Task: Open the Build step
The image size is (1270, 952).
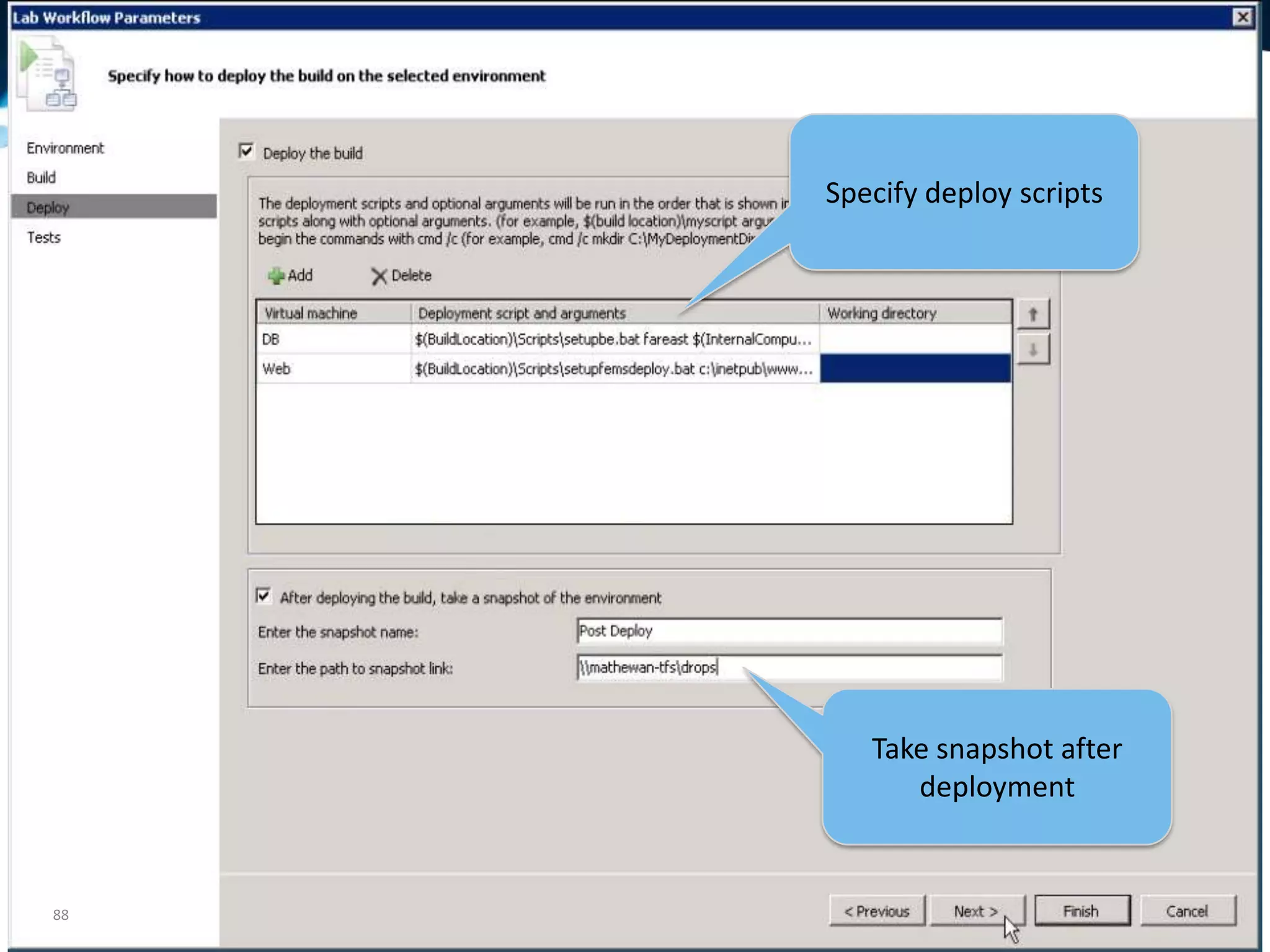Action: (41, 178)
